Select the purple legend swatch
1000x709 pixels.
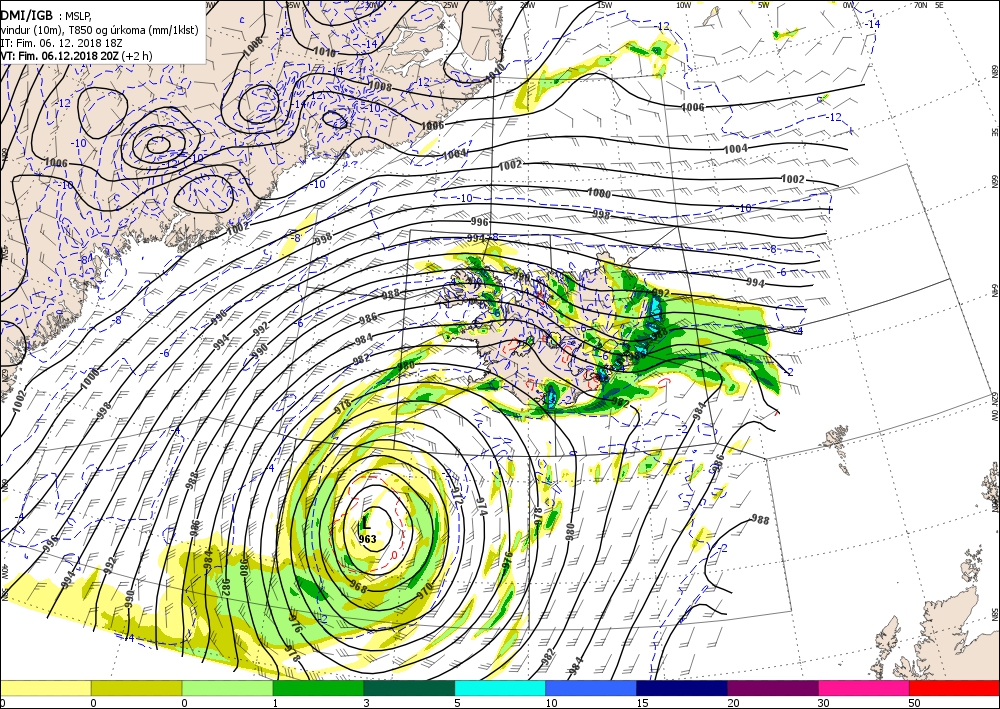[x=772, y=688]
